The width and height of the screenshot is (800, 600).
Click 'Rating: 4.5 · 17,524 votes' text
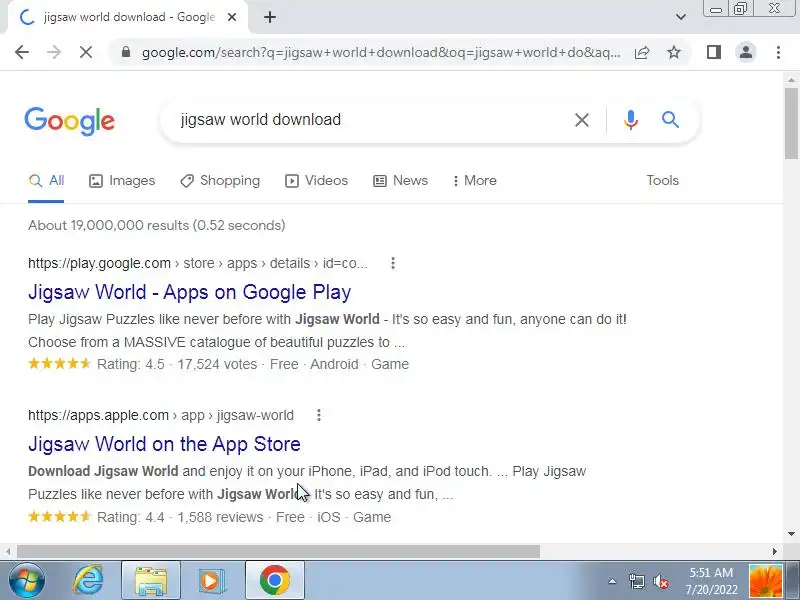tap(177, 364)
